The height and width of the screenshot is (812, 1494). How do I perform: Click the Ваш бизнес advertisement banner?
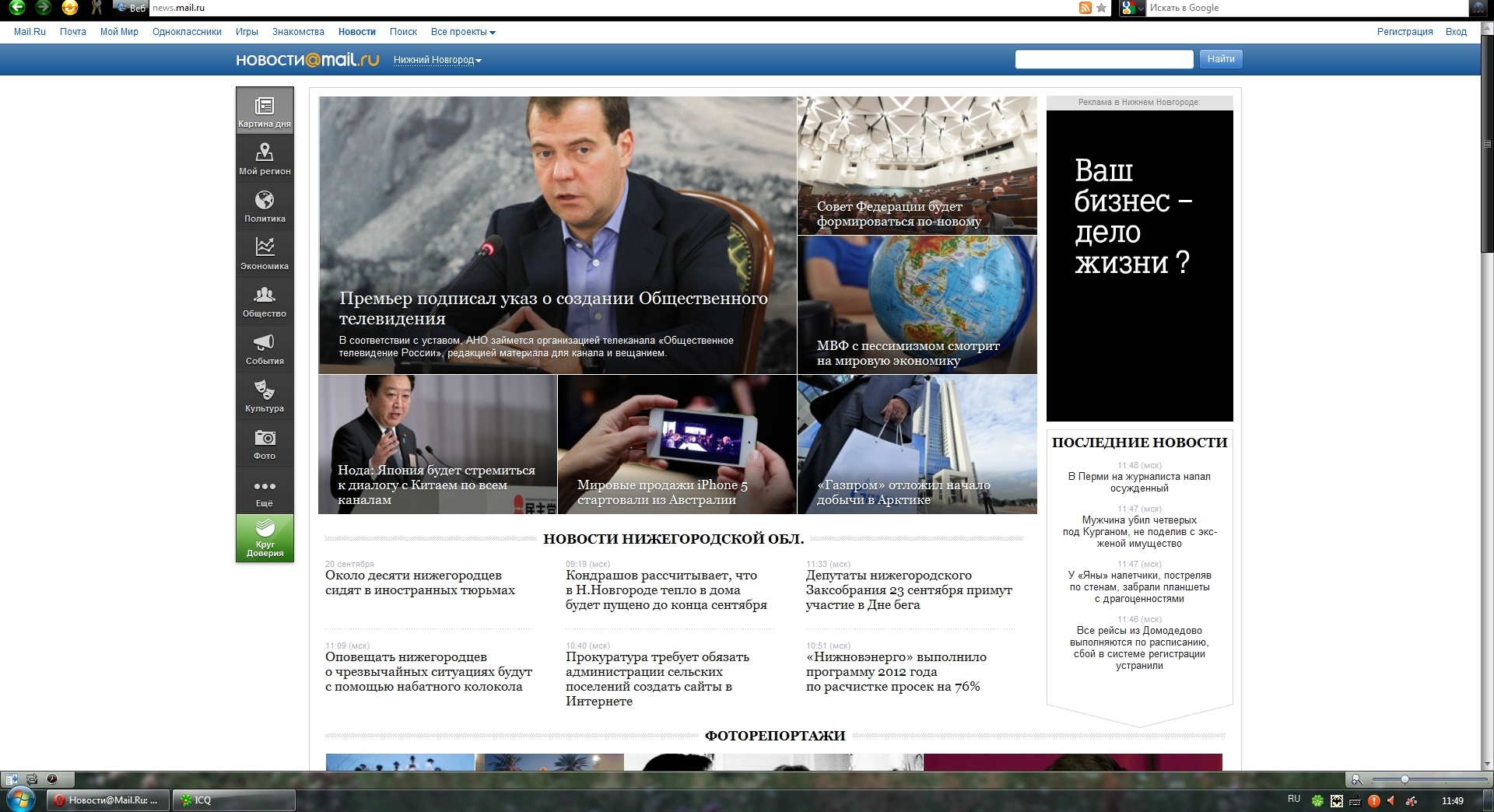(1139, 266)
